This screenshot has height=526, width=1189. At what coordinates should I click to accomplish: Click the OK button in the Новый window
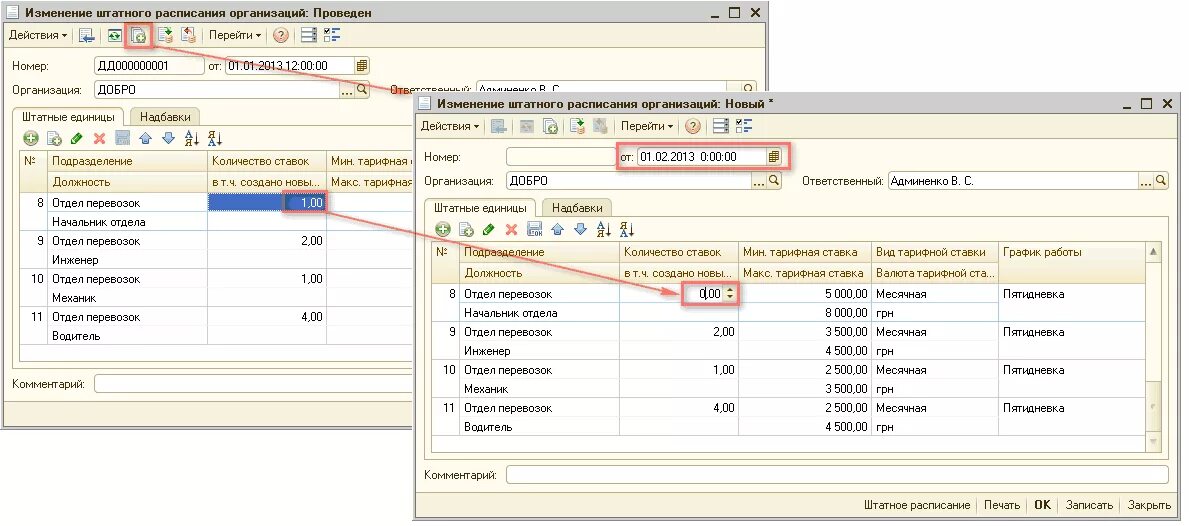(x=1043, y=506)
